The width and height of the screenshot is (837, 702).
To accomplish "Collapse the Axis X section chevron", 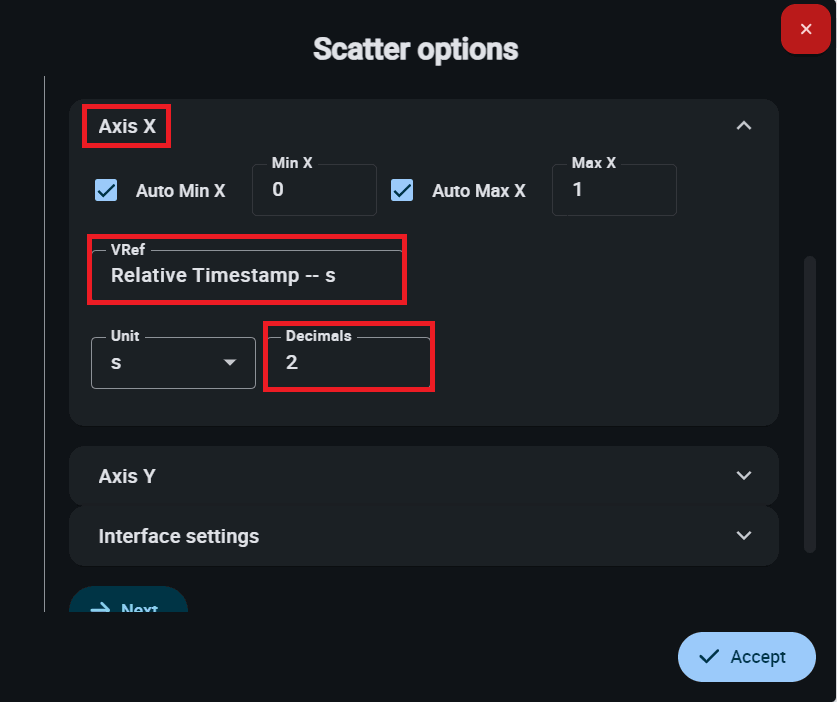I will tap(743, 125).
